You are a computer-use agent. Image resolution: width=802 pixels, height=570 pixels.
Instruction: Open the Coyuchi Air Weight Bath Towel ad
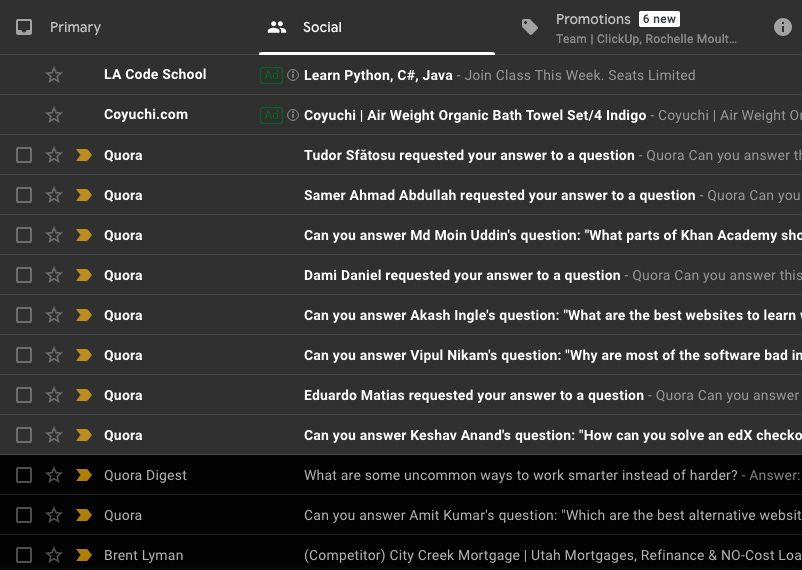401,115
